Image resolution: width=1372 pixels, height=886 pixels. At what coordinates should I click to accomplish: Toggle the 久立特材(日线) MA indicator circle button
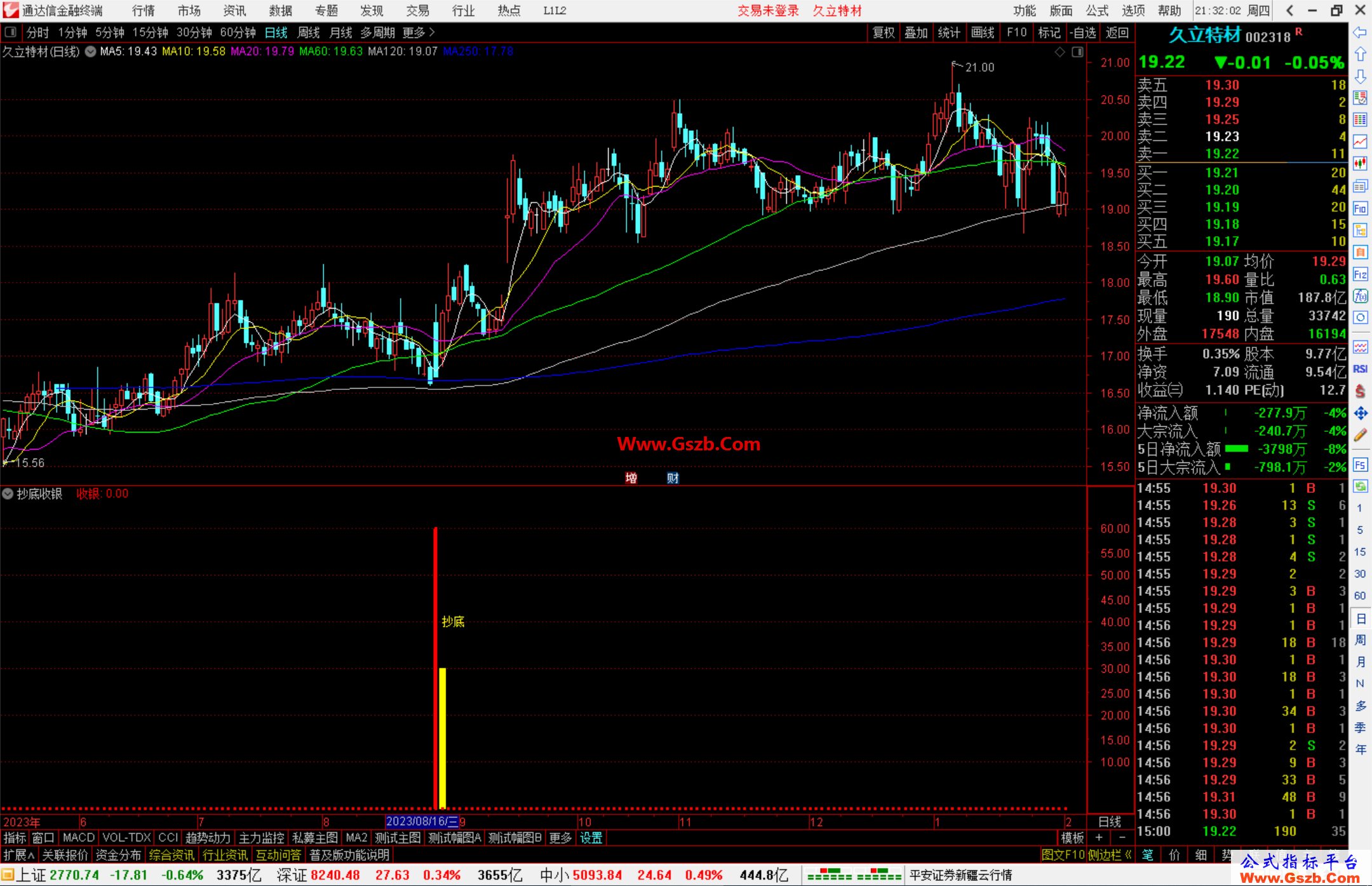(91, 51)
